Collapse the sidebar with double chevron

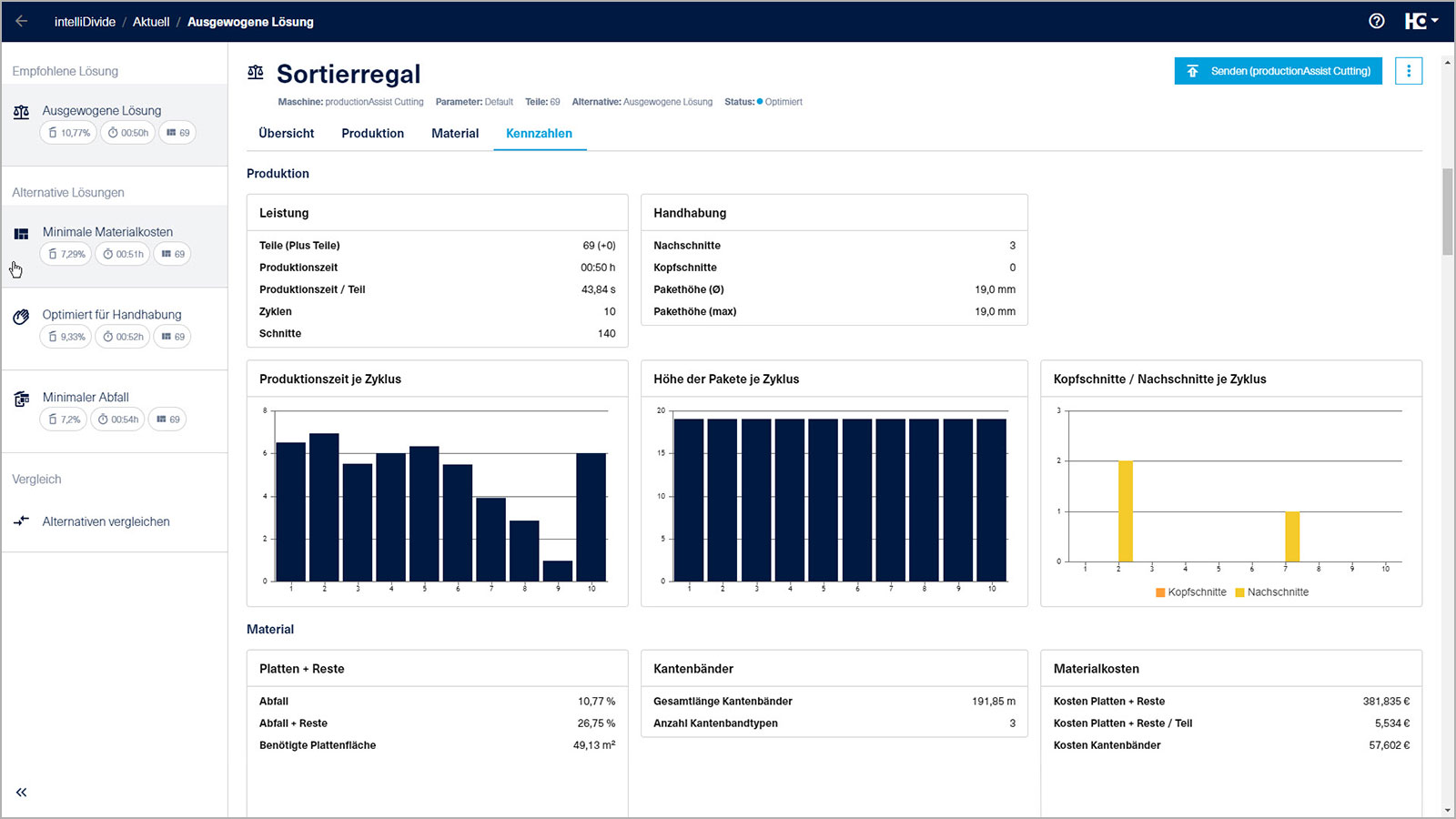point(21,793)
